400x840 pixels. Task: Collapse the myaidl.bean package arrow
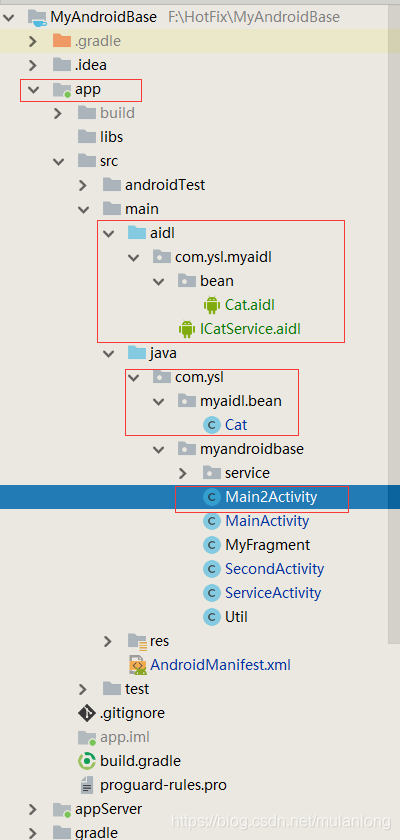(x=159, y=401)
